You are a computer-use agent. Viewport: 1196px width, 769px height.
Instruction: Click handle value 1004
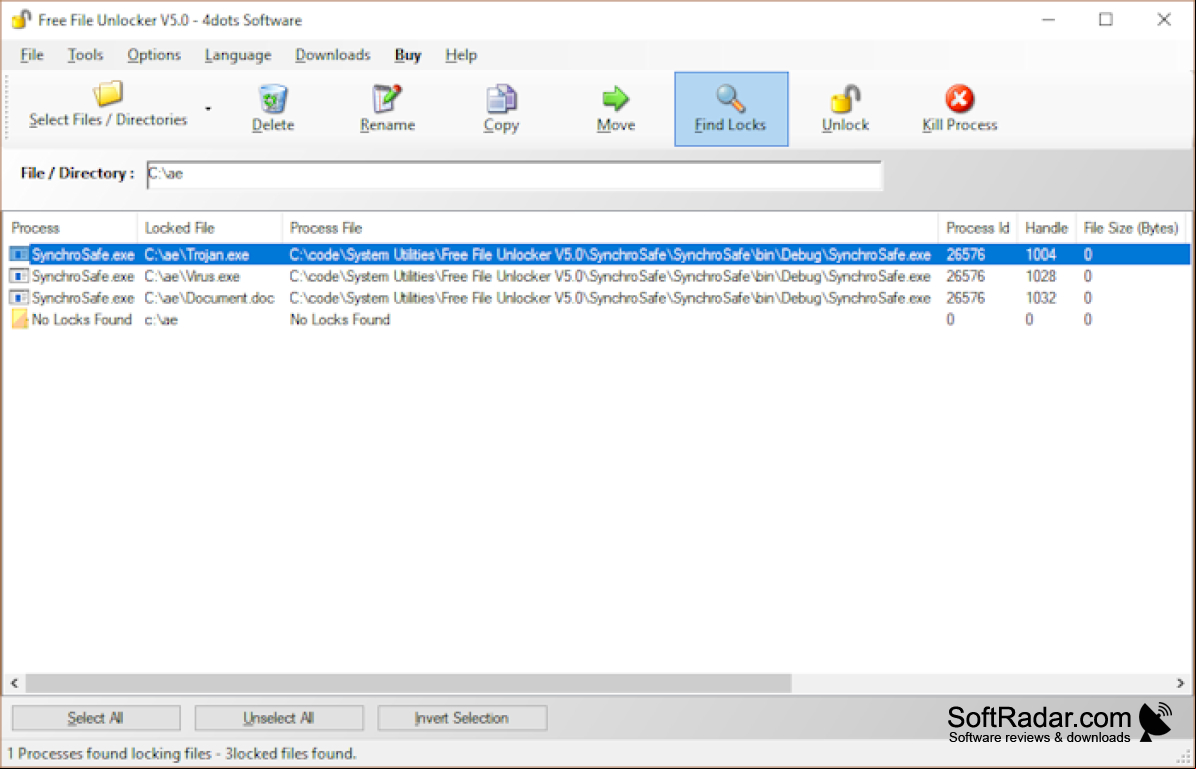point(1040,255)
